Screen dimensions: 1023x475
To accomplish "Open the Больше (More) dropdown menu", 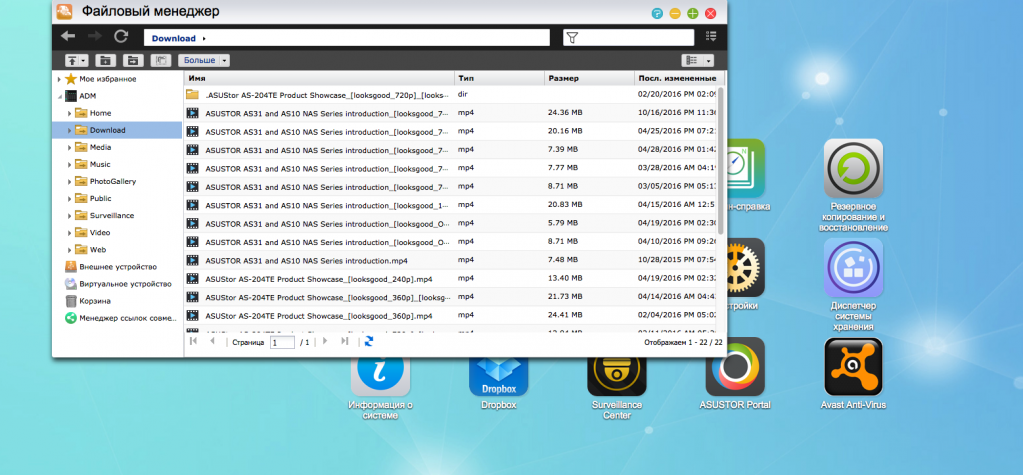I will pyautogui.click(x=204, y=60).
